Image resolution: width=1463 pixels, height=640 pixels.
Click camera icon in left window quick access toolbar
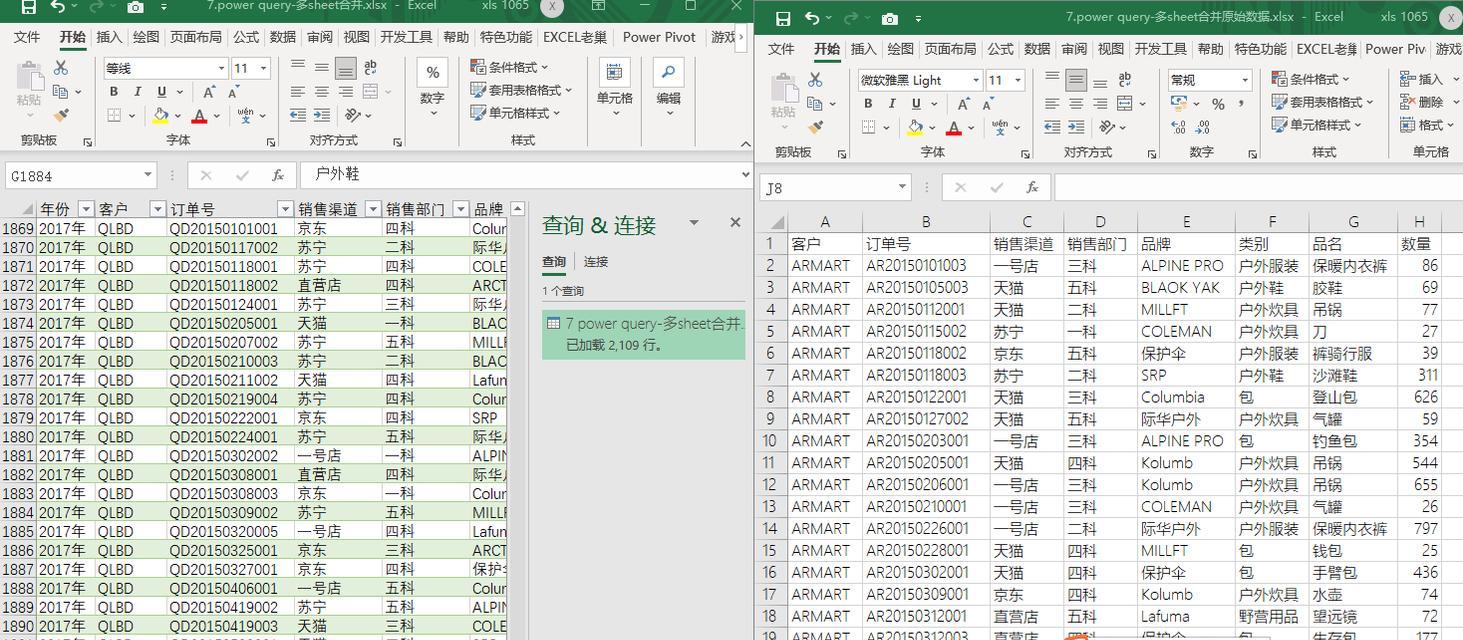point(135,7)
